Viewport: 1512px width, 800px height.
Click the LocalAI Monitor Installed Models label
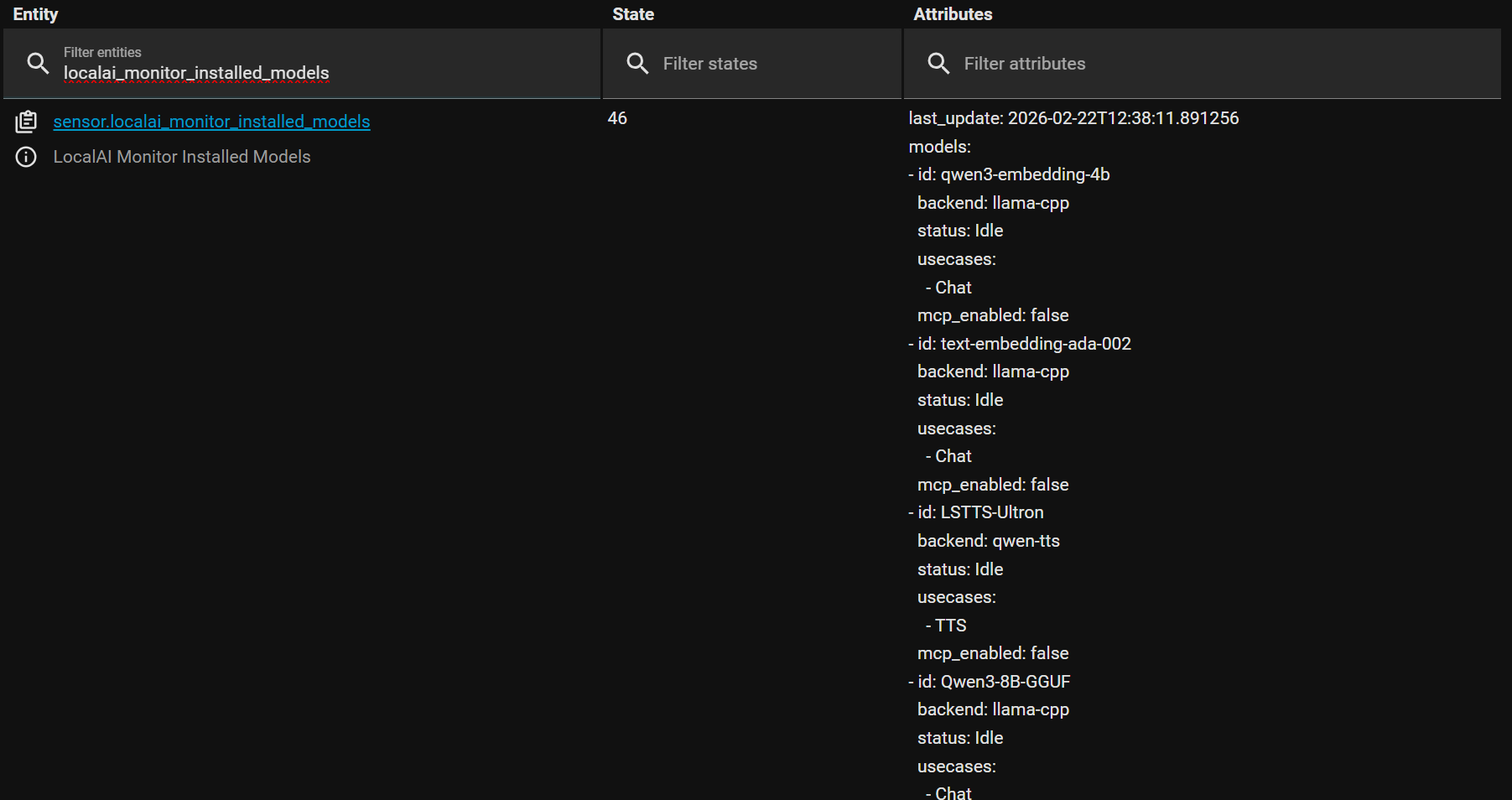(x=182, y=157)
